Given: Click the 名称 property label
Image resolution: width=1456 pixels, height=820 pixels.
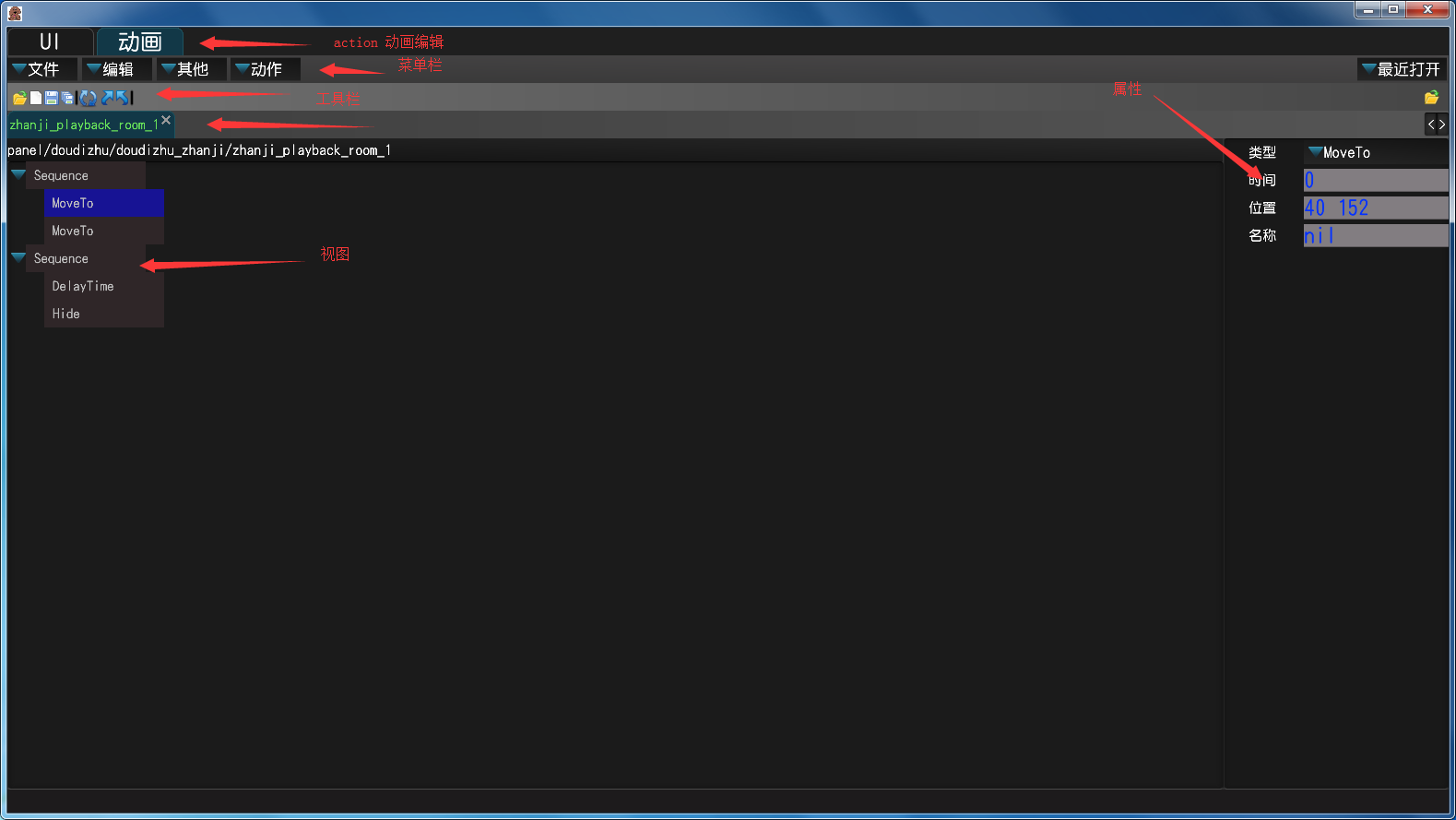Looking at the screenshot, I should click(x=1262, y=235).
